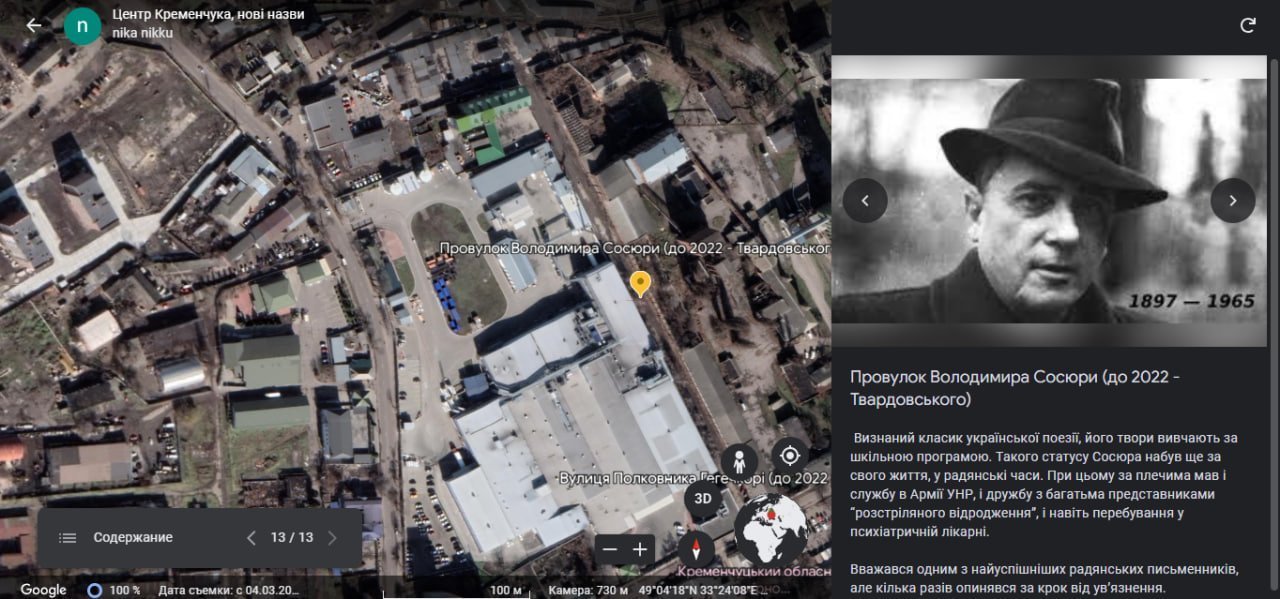Image resolution: width=1280 pixels, height=599 pixels.
Task: Click next arrow in 13 / 13 navigator
Action: pos(332,538)
